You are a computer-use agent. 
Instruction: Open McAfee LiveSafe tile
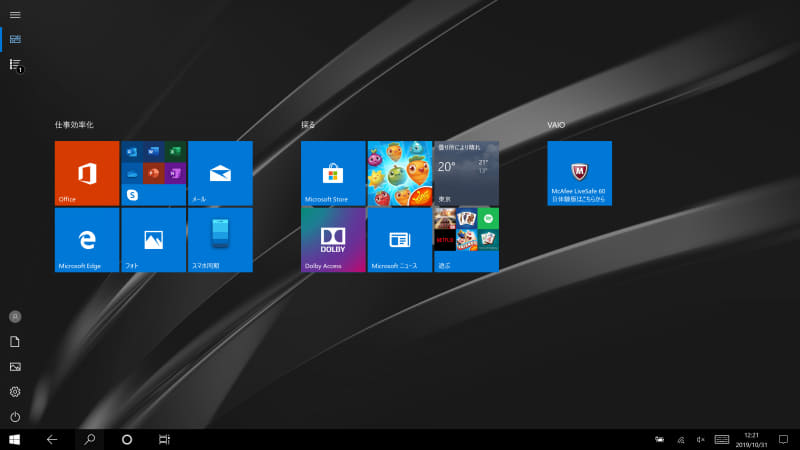pos(580,173)
